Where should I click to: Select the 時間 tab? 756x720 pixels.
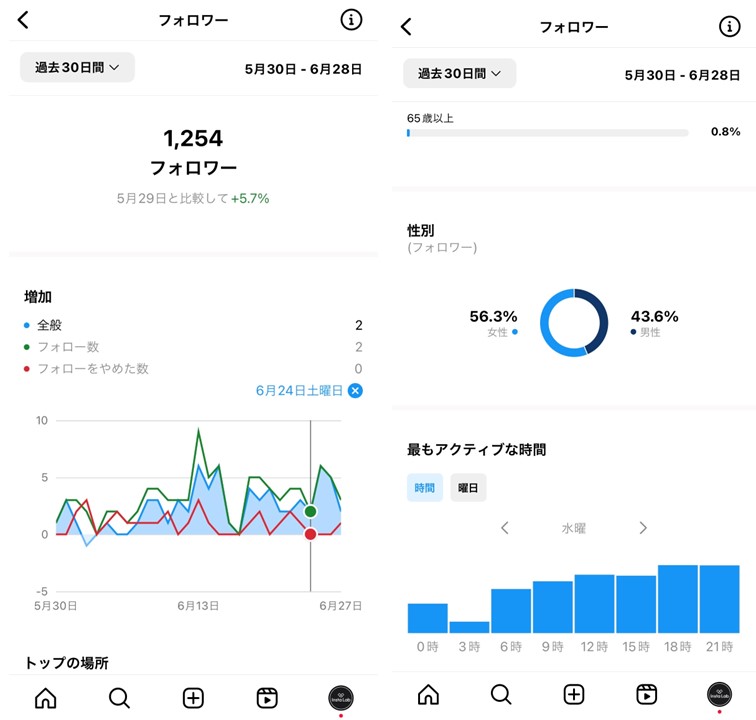(x=425, y=488)
